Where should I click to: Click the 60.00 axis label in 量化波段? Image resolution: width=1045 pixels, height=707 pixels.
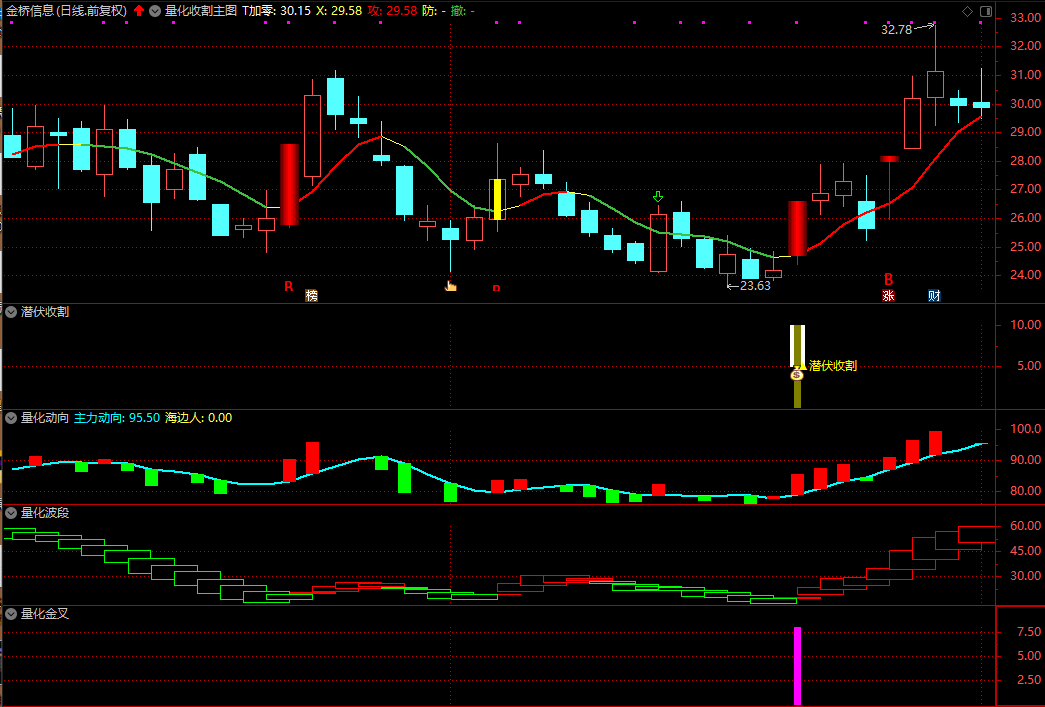1026,526
